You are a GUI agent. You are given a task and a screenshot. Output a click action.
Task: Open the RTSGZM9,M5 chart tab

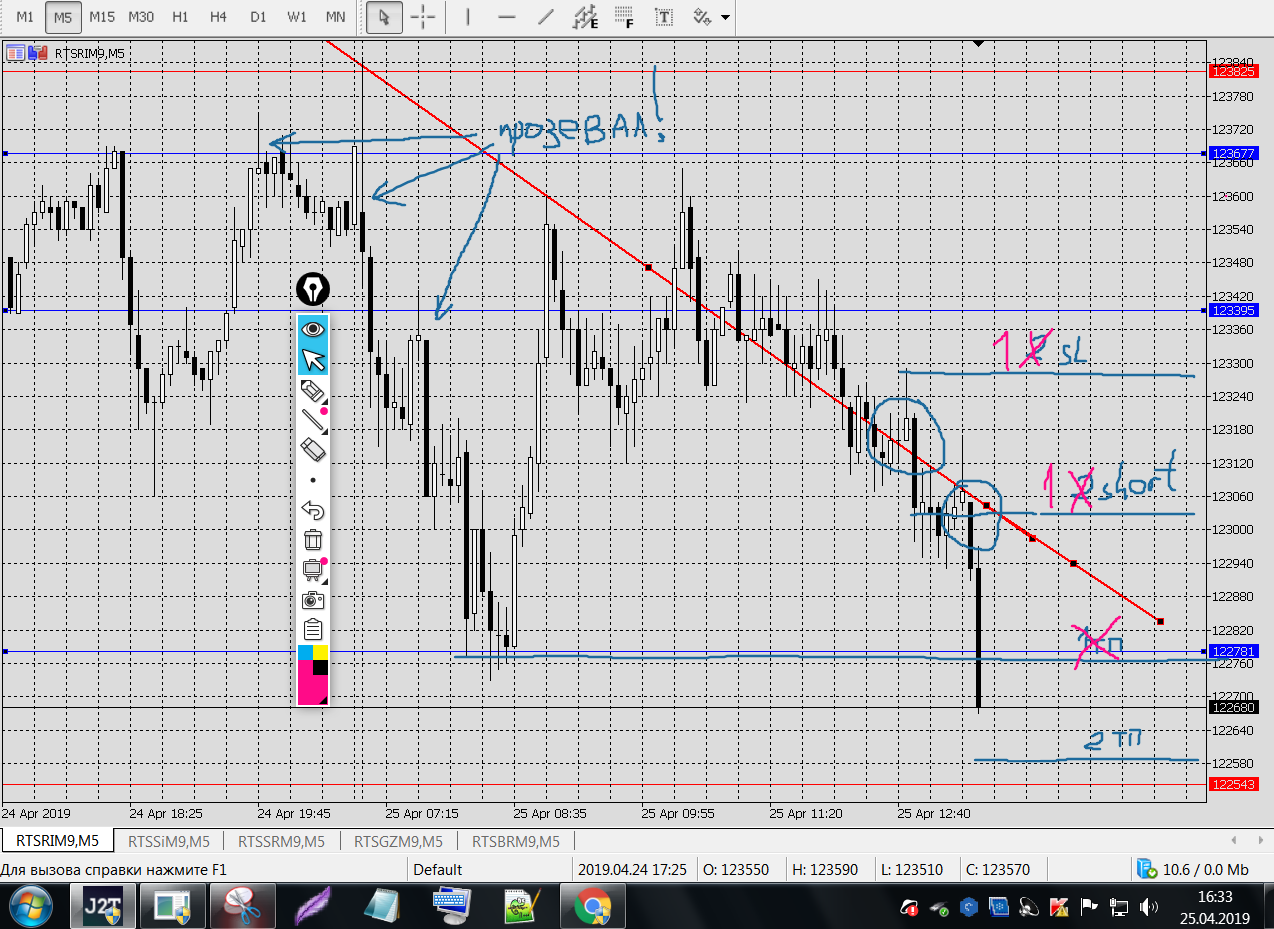coord(399,841)
